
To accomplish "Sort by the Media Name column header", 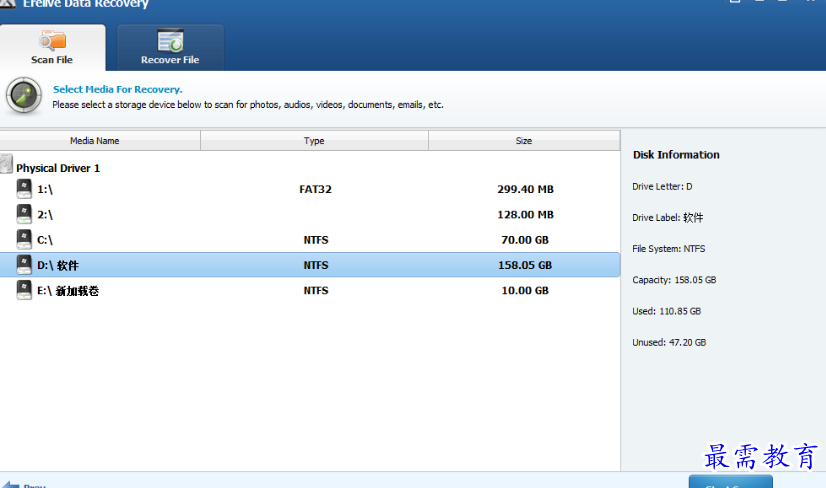I will 100,141.
